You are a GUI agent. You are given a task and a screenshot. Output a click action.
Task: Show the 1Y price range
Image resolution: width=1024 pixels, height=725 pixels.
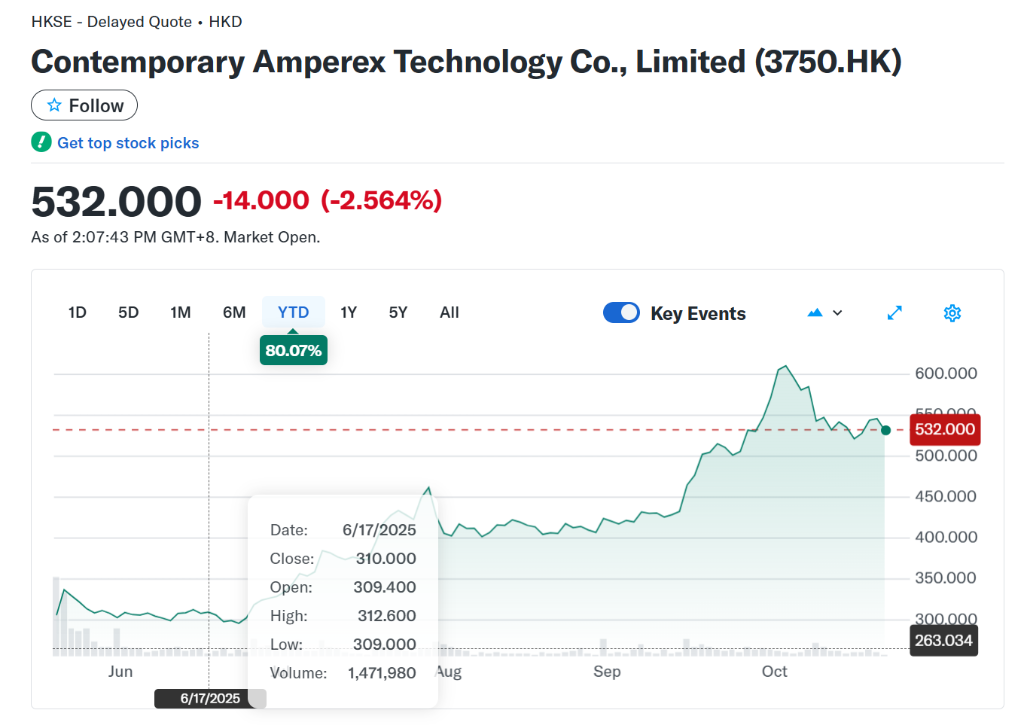click(348, 312)
